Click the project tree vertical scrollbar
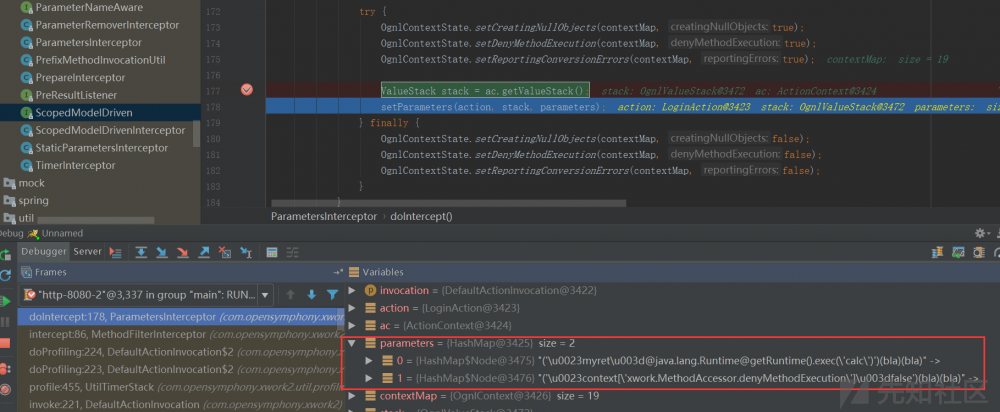This screenshot has width=1000, height=412. pos(196,133)
